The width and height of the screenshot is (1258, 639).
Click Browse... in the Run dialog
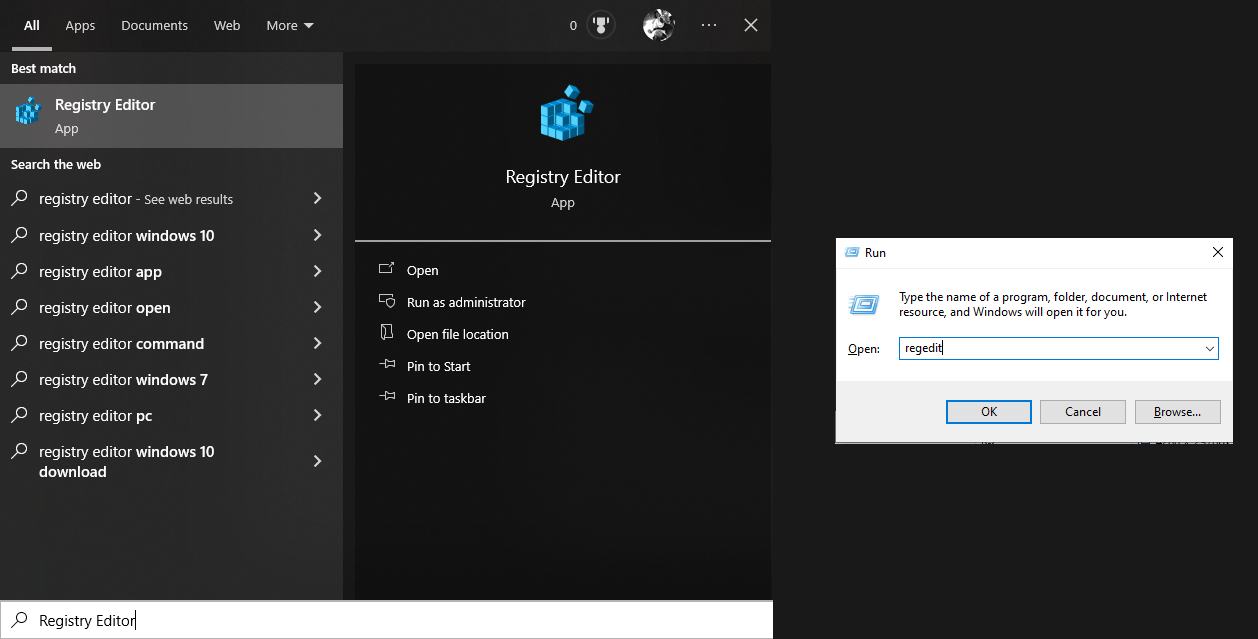coord(1177,412)
